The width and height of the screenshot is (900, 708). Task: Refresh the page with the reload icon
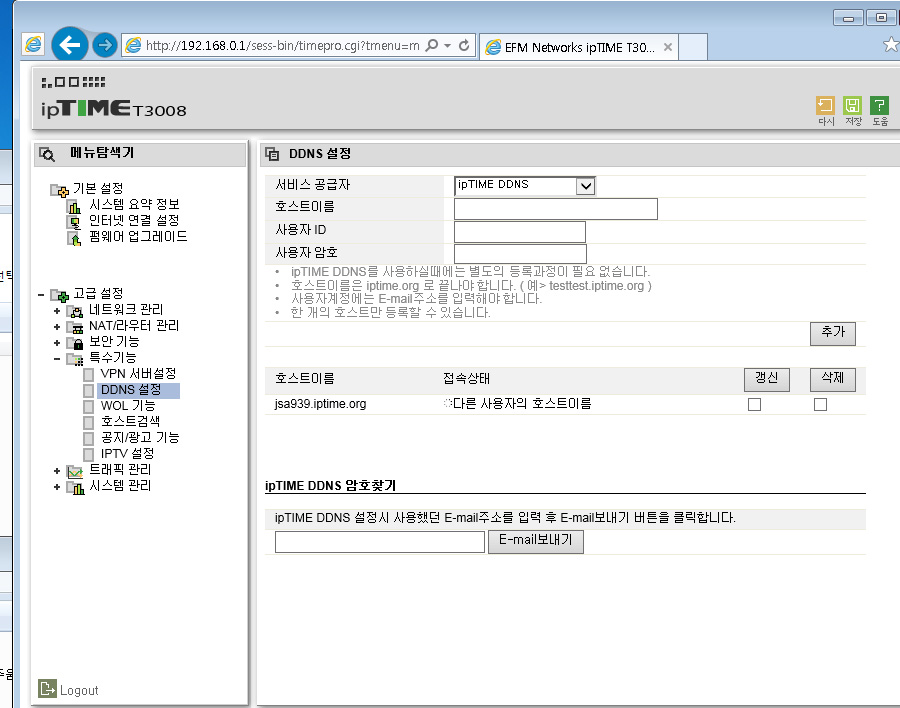(x=464, y=45)
